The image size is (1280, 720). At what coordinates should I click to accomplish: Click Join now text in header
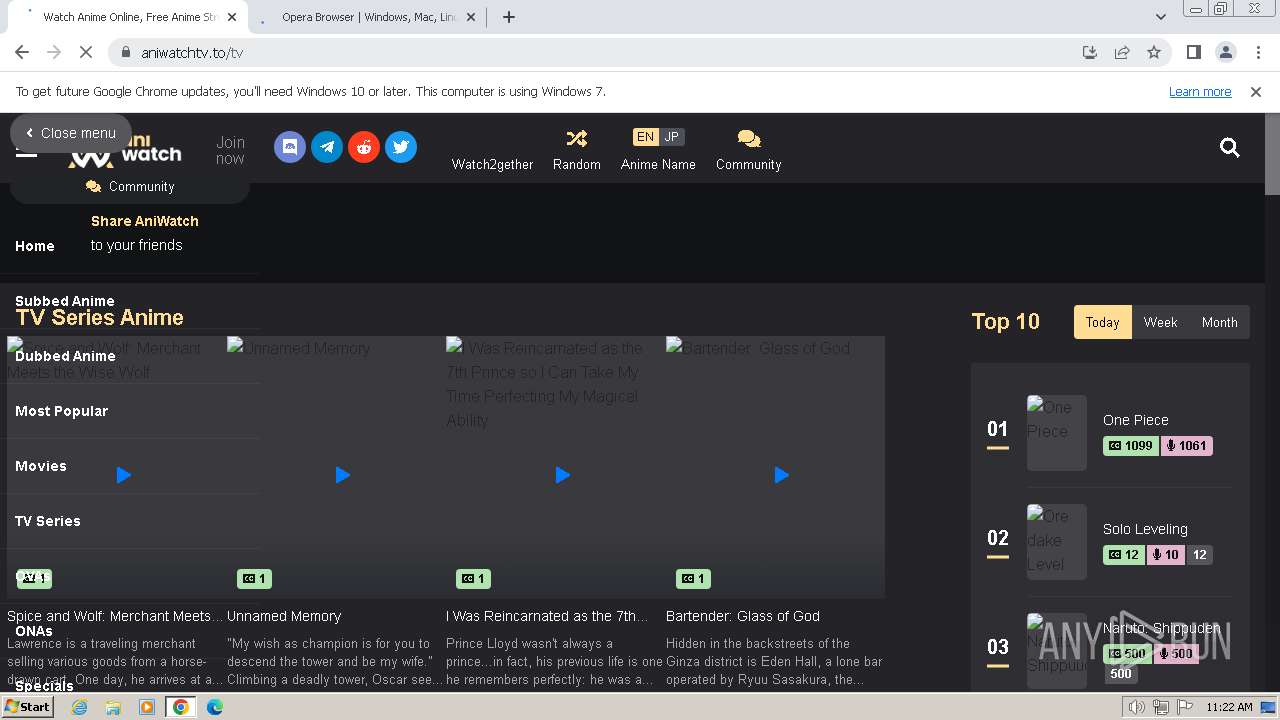click(230, 150)
